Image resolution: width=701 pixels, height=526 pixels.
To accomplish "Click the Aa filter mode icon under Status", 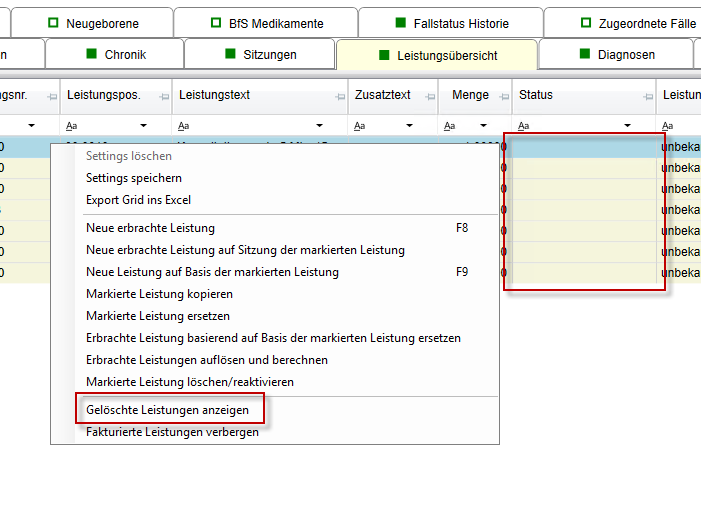I will click(524, 126).
